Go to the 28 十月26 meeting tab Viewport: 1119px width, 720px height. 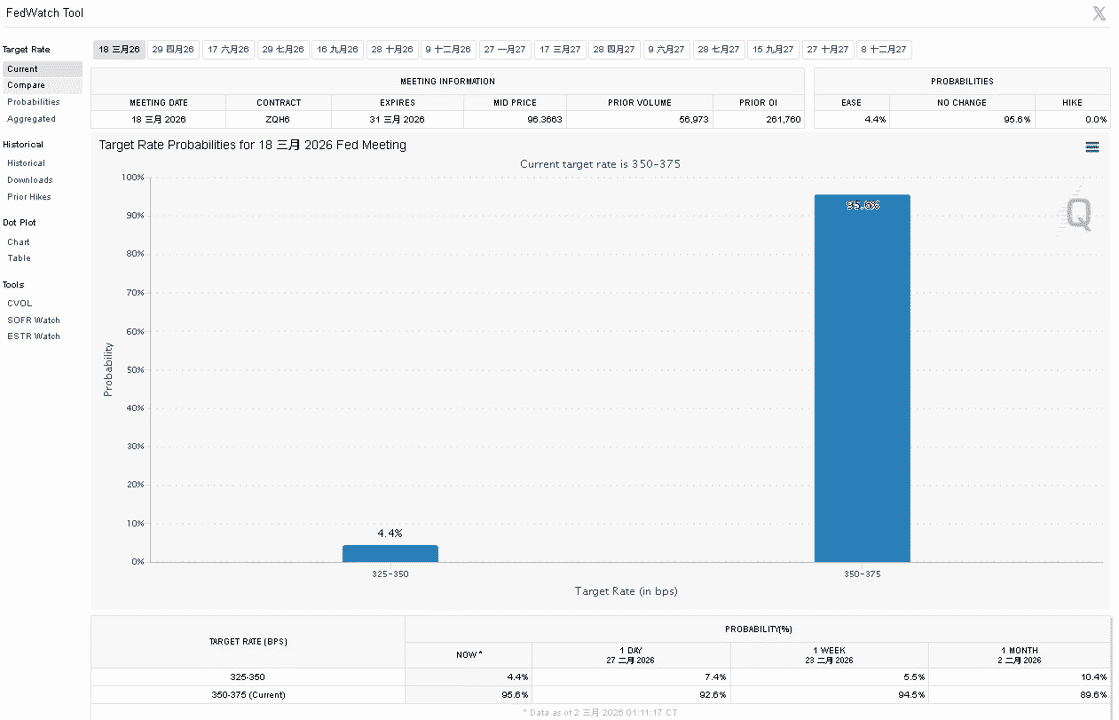coord(393,49)
